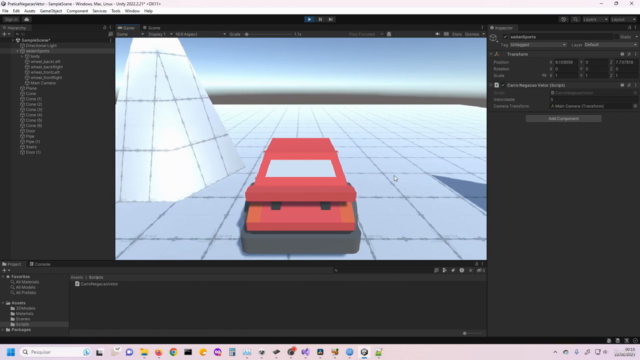The height and width of the screenshot is (360, 640).
Task: Open the Layer Default dropdown
Action: [611, 44]
